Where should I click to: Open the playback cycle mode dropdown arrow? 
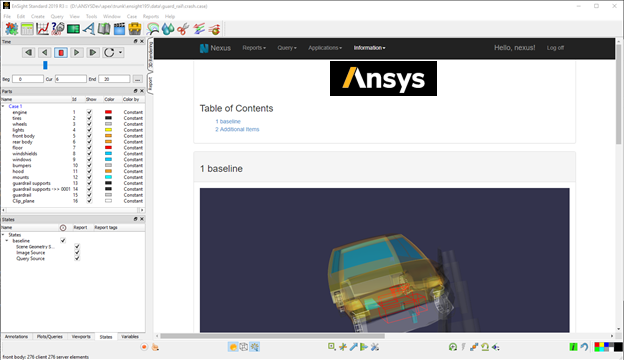click(x=120, y=53)
